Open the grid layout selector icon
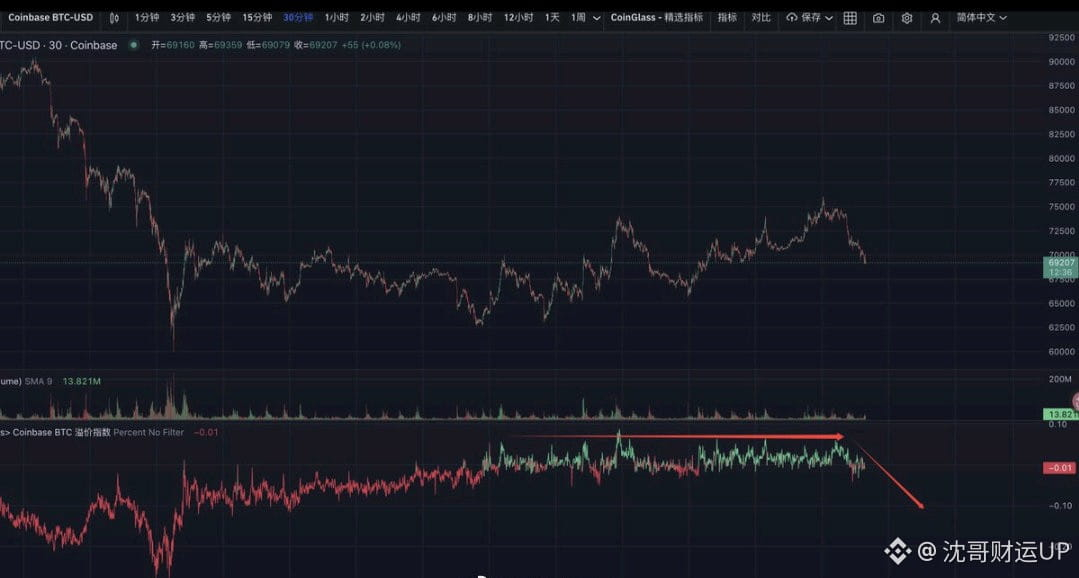Image resolution: width=1079 pixels, height=578 pixels. click(850, 18)
